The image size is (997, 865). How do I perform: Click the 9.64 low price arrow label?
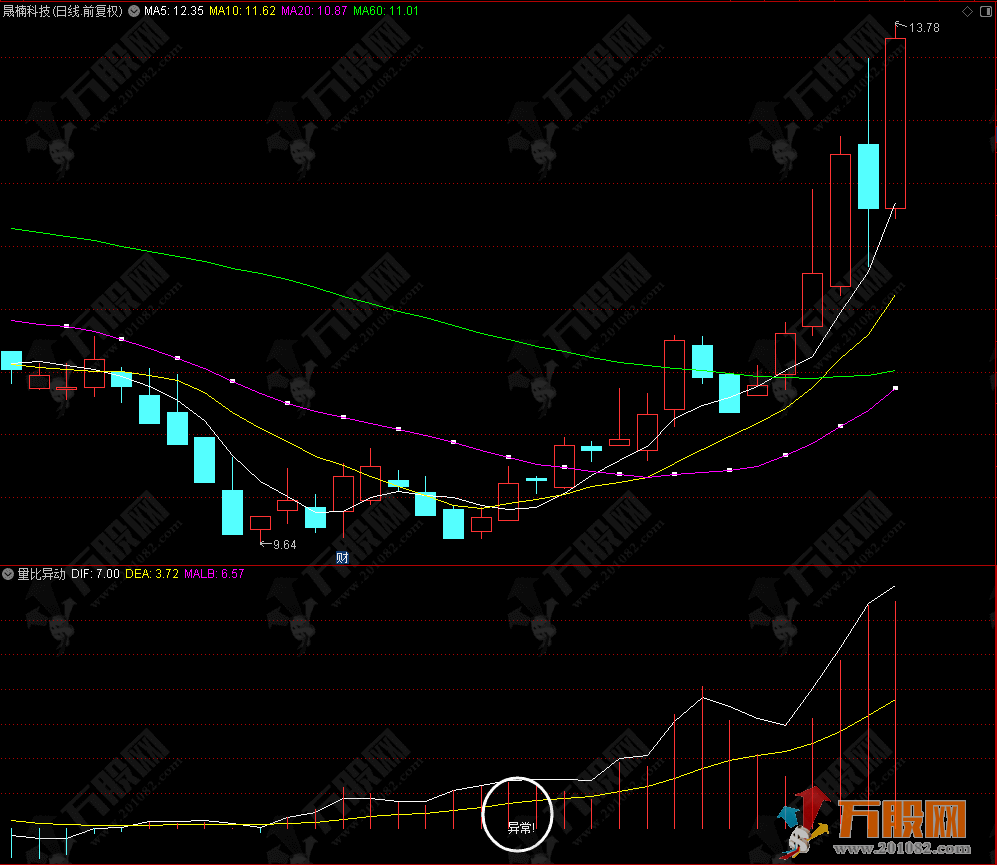[279, 544]
